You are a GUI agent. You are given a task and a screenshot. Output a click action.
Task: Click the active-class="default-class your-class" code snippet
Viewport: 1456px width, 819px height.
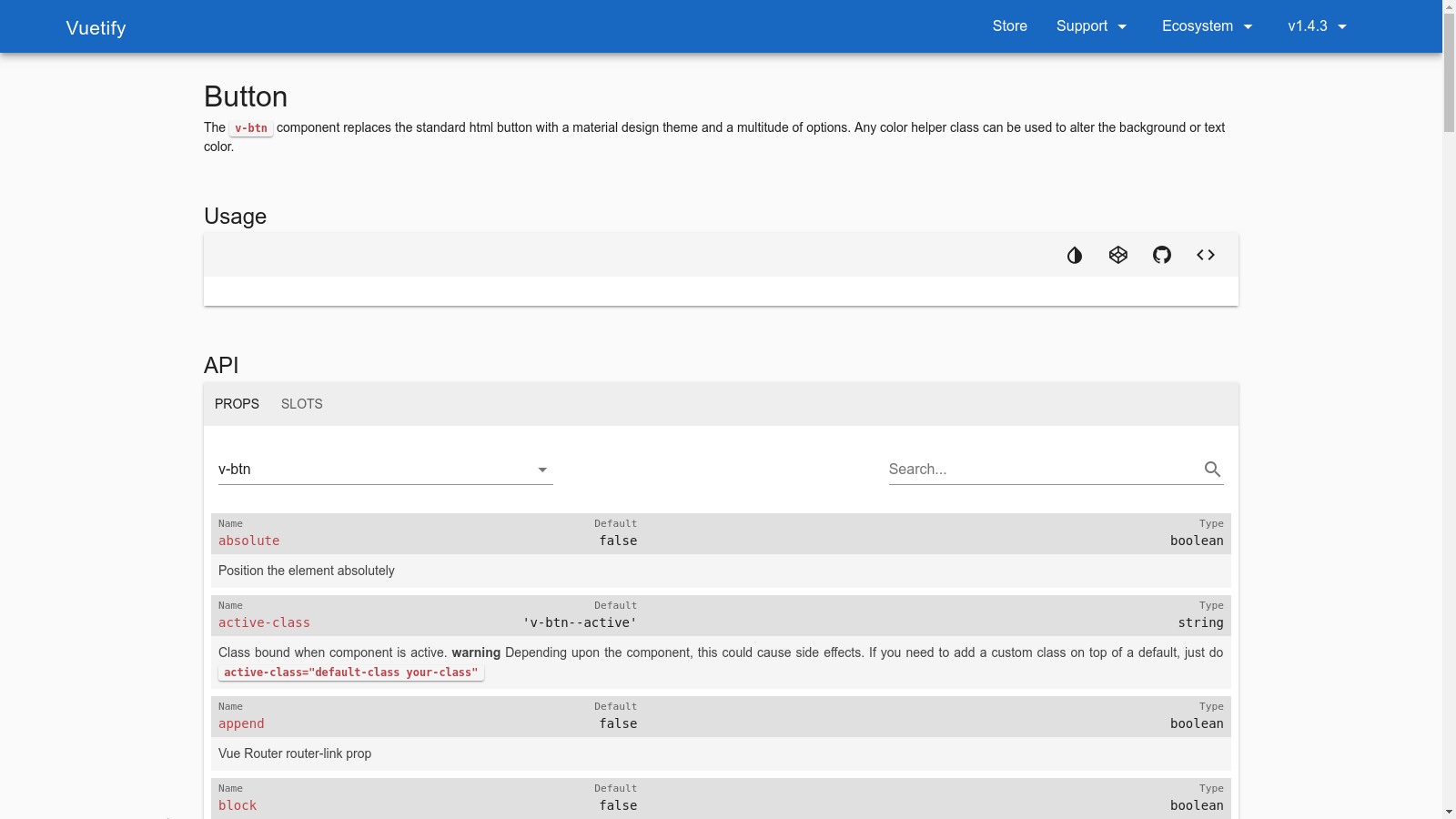coord(350,672)
